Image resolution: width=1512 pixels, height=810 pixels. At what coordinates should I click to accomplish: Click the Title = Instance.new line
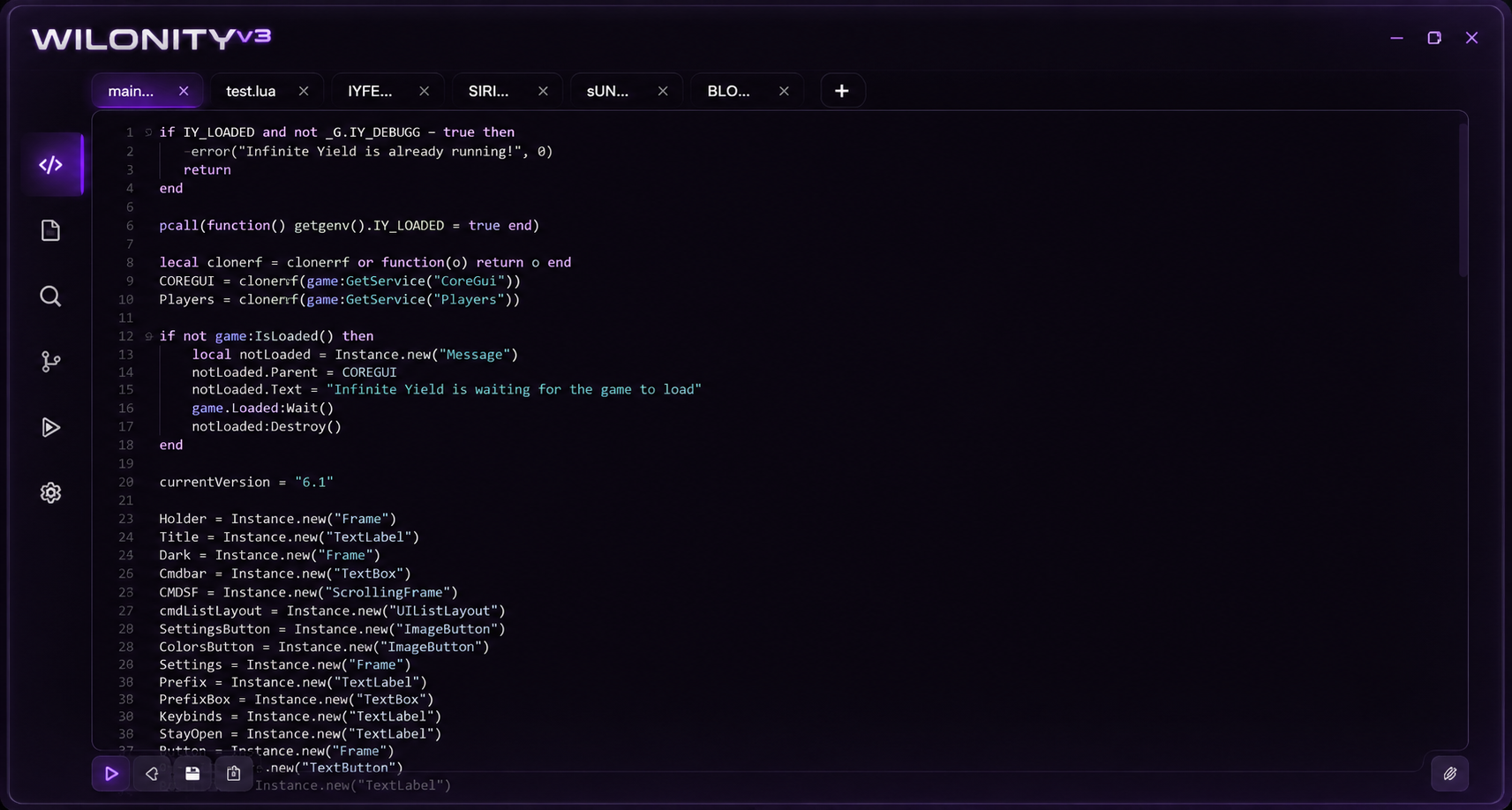coord(290,537)
